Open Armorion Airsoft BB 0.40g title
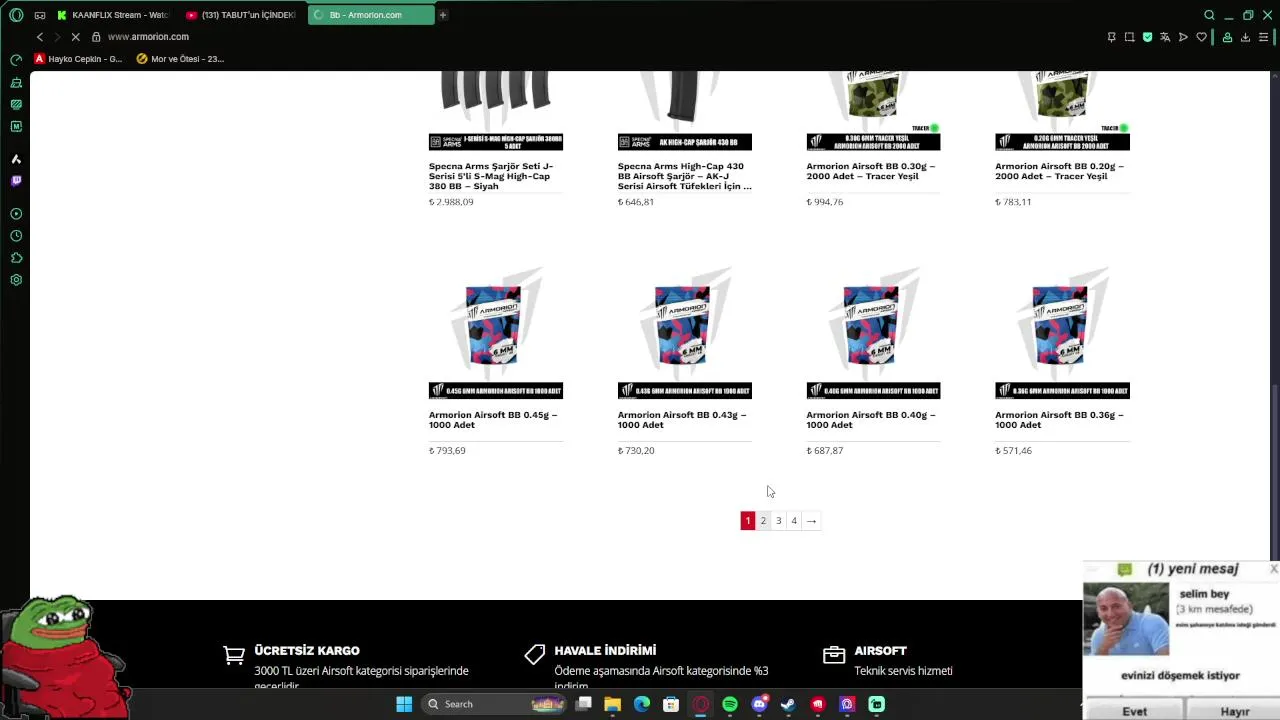 (871, 420)
